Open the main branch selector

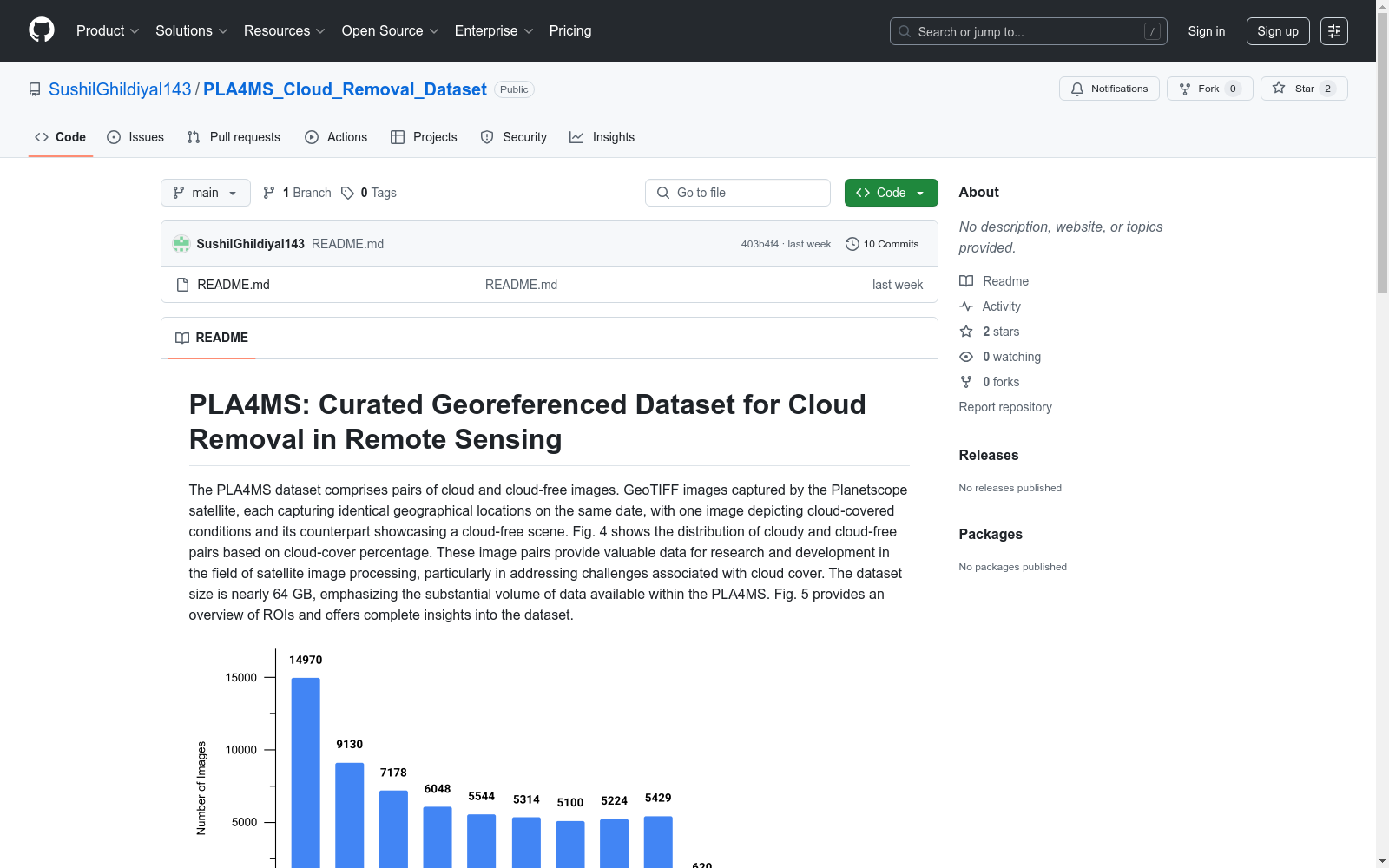pos(206,193)
